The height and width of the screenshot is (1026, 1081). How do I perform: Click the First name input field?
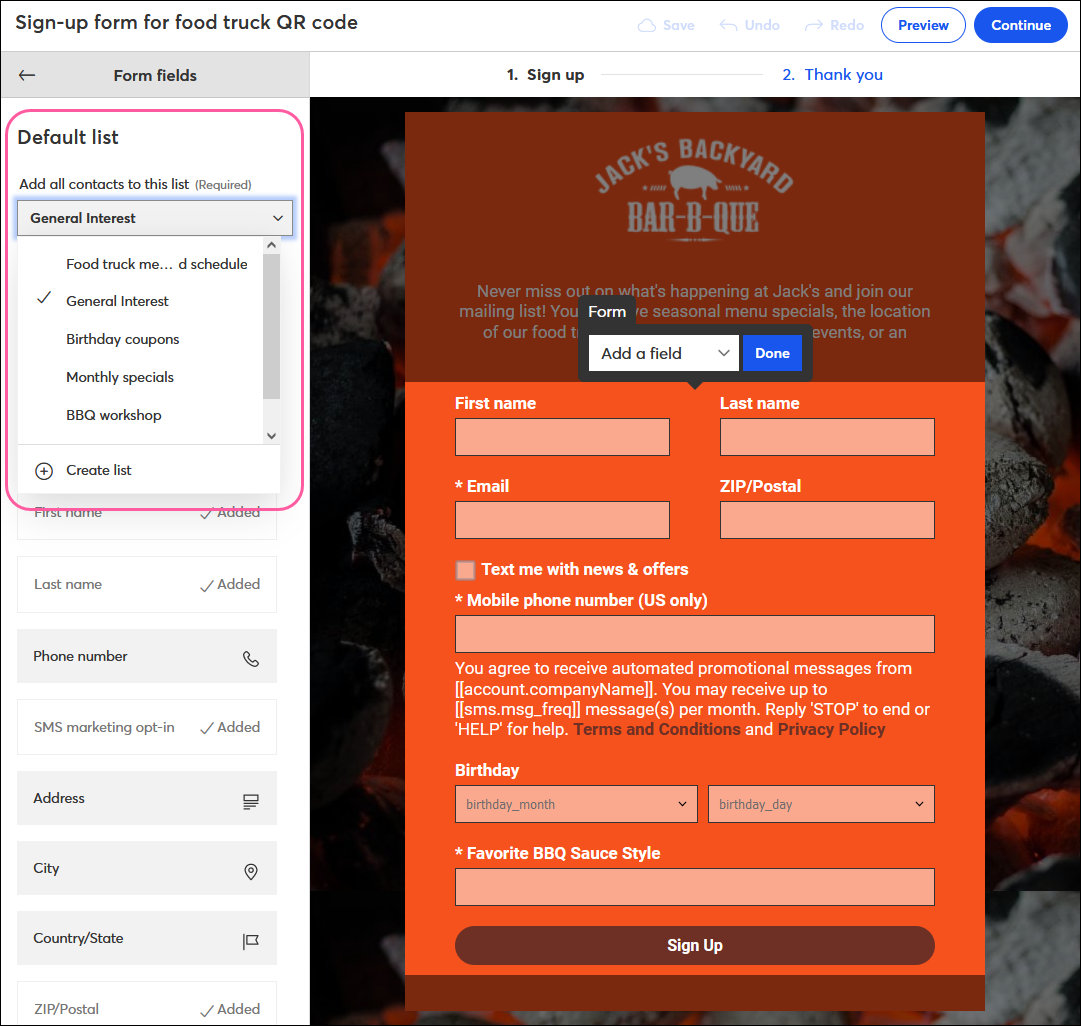(562, 437)
